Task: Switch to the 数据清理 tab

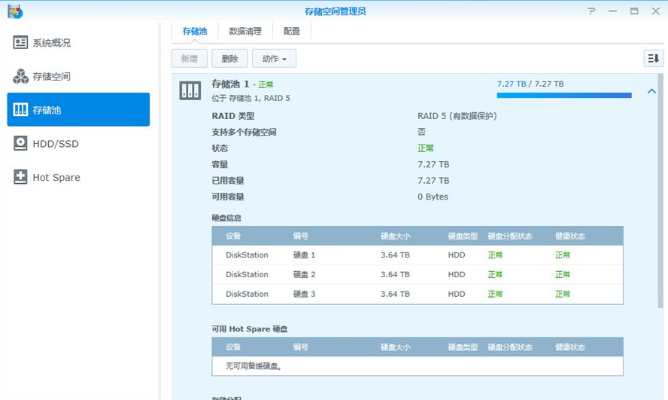Action: click(x=245, y=31)
